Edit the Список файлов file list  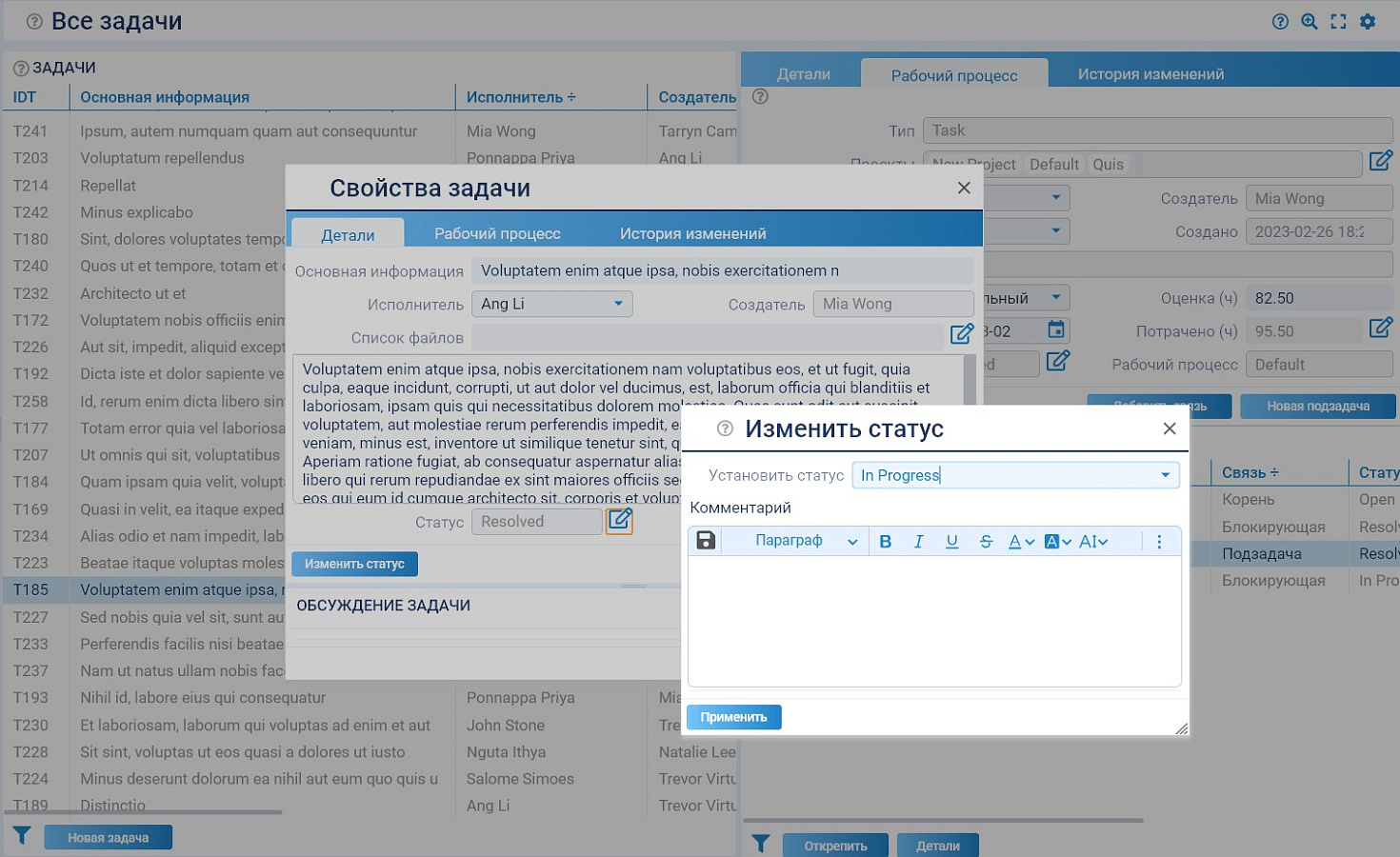pos(962,334)
